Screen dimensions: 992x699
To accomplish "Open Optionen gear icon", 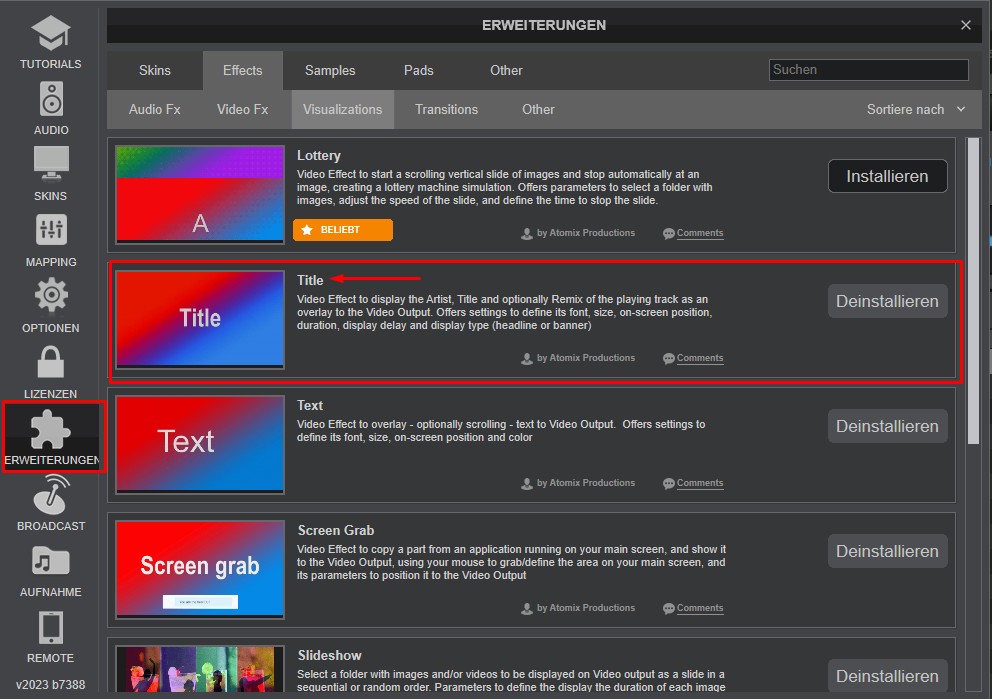I will [x=51, y=297].
